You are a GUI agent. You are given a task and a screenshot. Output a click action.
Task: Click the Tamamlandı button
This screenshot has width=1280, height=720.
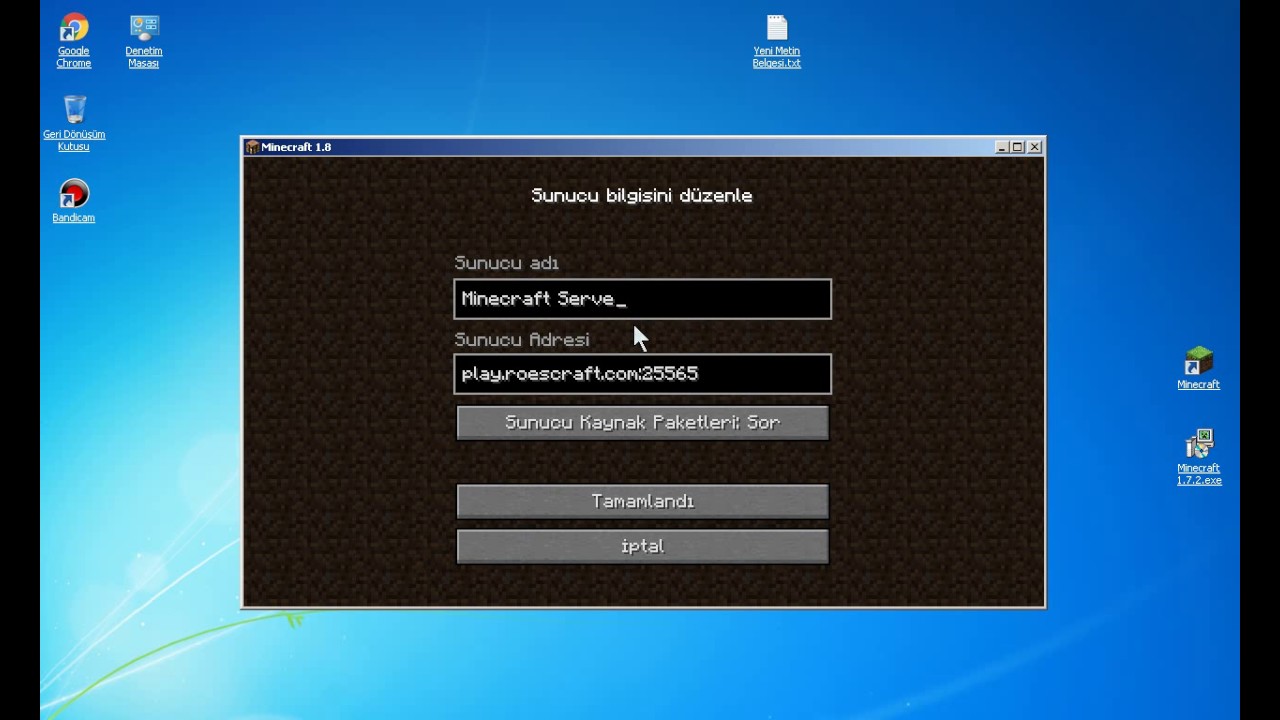642,501
